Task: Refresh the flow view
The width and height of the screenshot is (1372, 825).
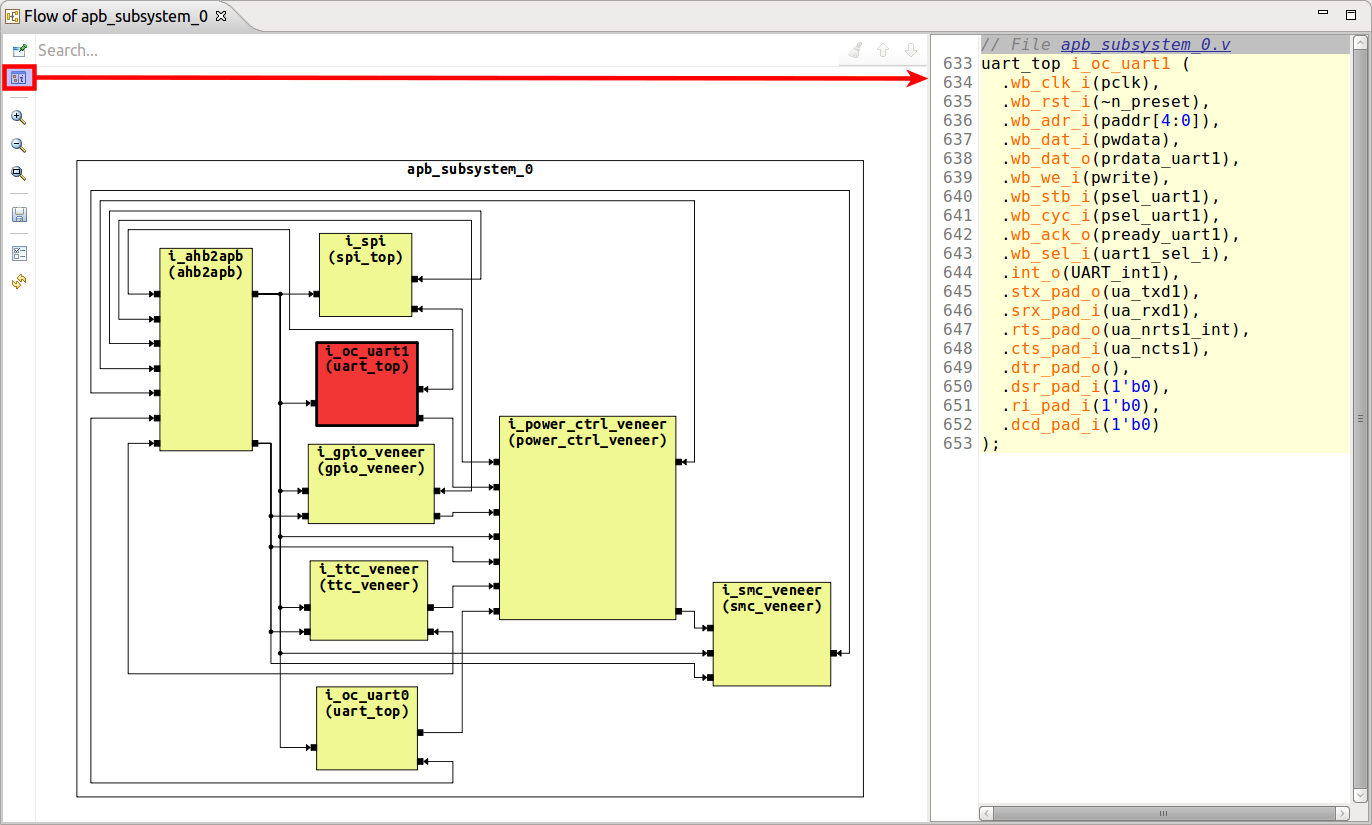Action: 18,281
